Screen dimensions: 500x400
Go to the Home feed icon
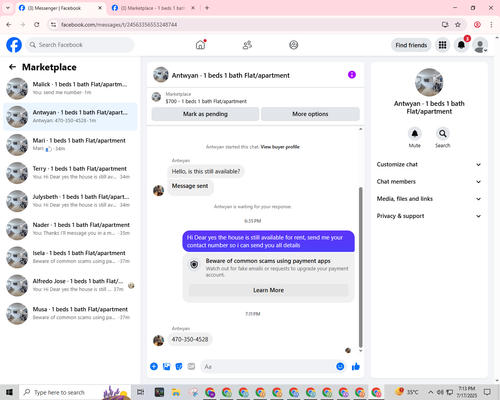tap(200, 45)
